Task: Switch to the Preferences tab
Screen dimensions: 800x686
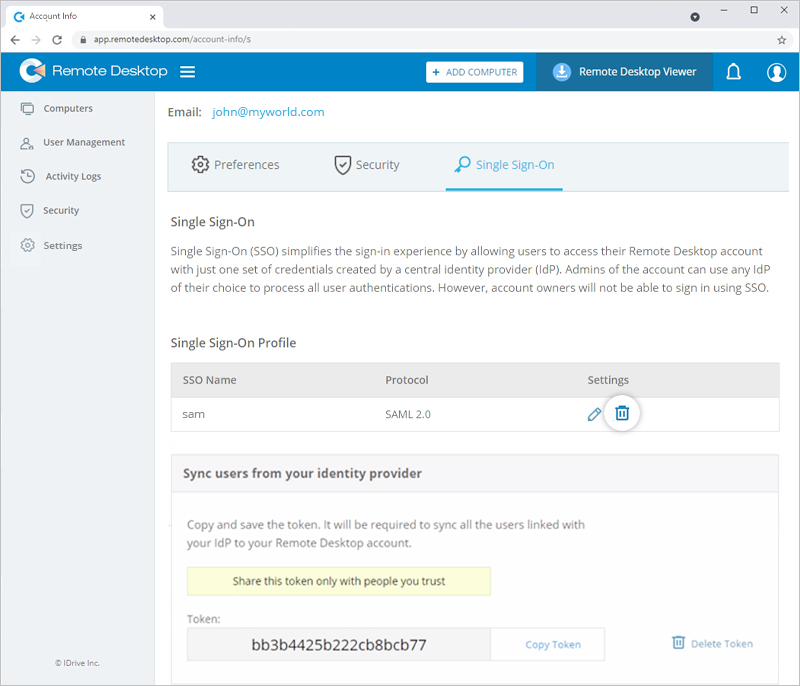Action: point(235,165)
